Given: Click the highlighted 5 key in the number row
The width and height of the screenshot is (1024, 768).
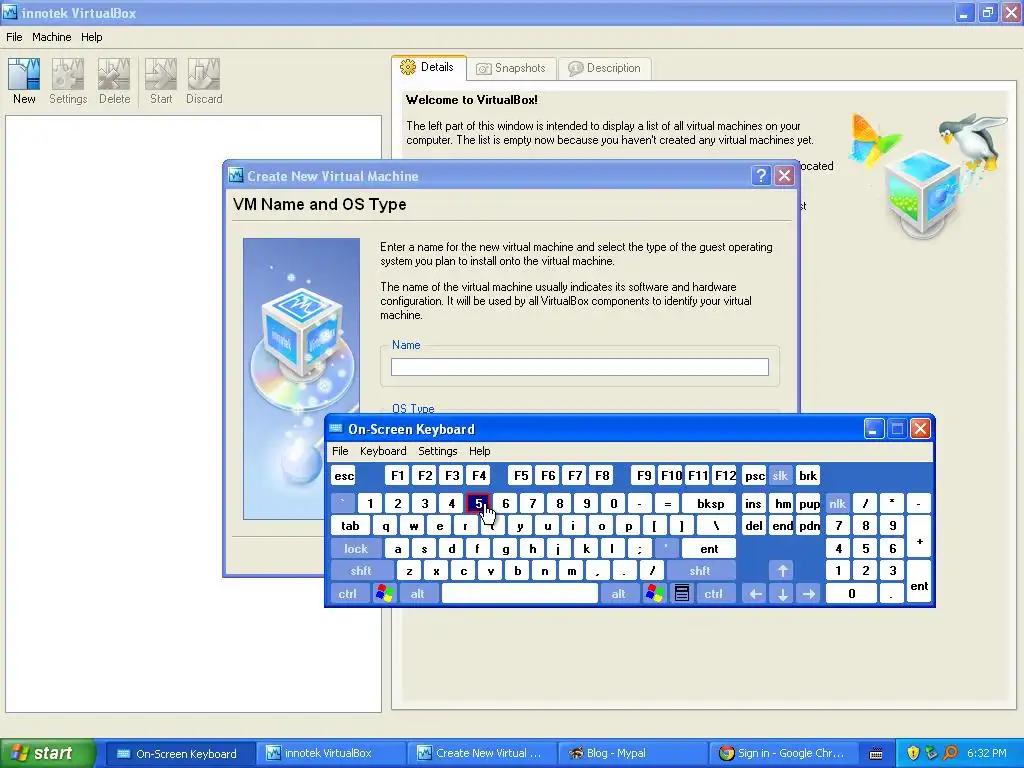Looking at the screenshot, I should coord(478,504).
